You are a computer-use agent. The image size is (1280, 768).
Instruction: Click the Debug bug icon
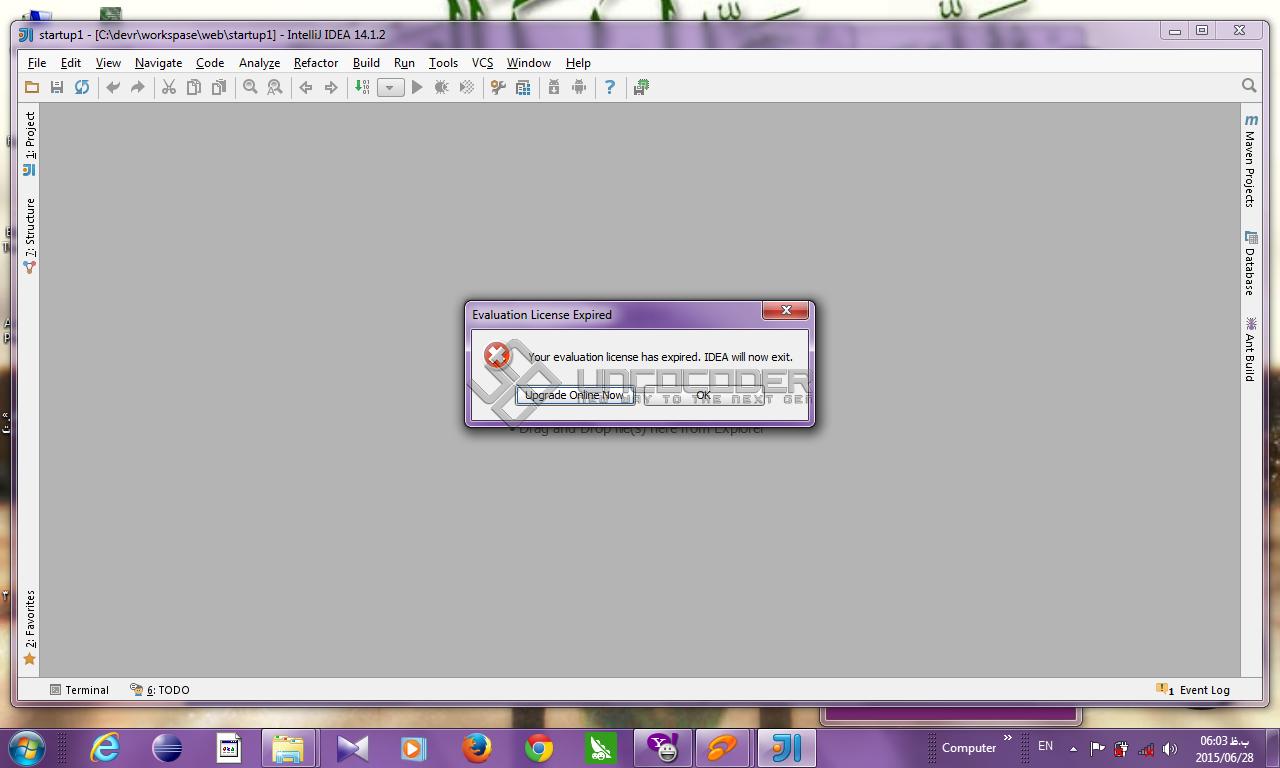(442, 88)
